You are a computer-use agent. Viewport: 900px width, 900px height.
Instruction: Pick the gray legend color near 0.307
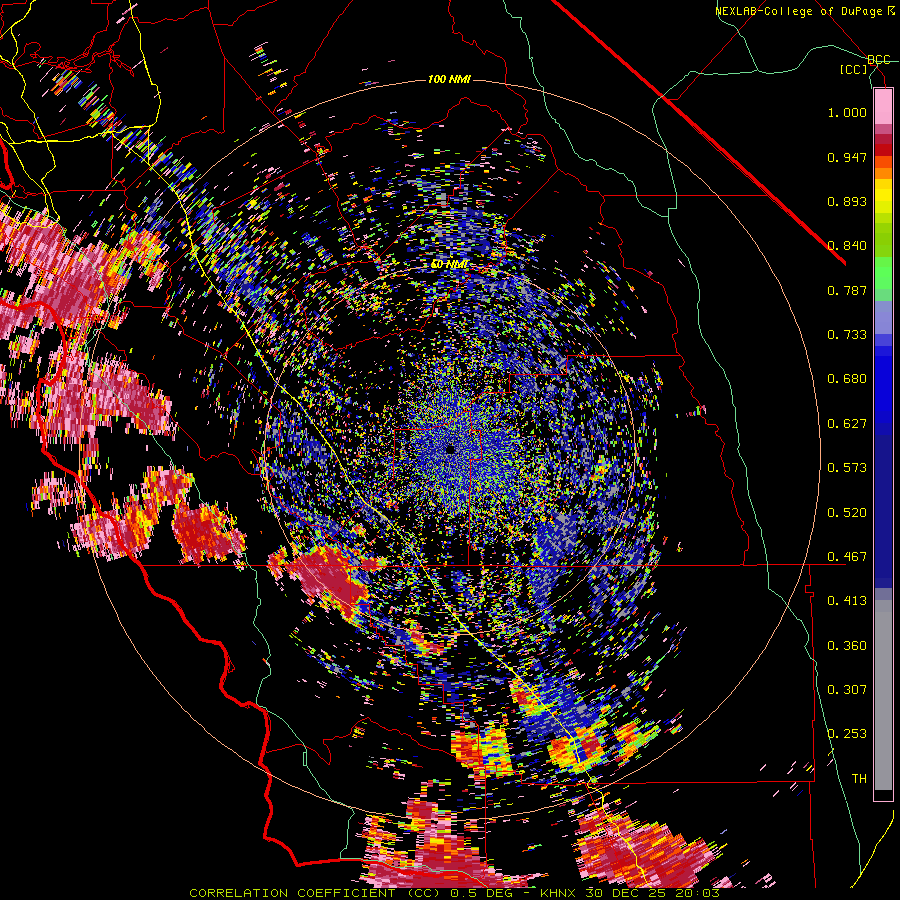pos(883,690)
